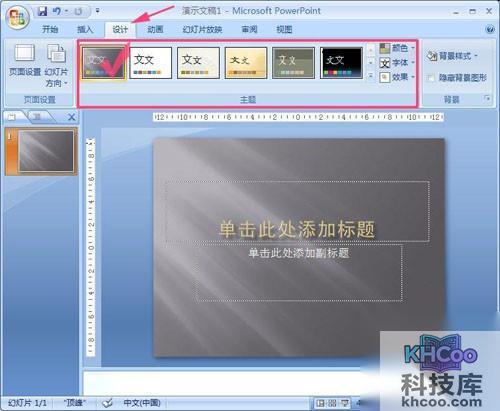Apply the black sixth theme thumbnail
The height and width of the screenshot is (411, 500).
[x=341, y=63]
